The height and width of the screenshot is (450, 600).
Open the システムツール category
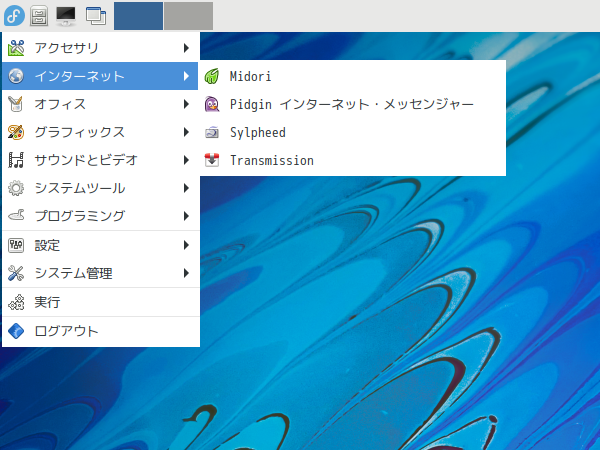tap(101, 188)
